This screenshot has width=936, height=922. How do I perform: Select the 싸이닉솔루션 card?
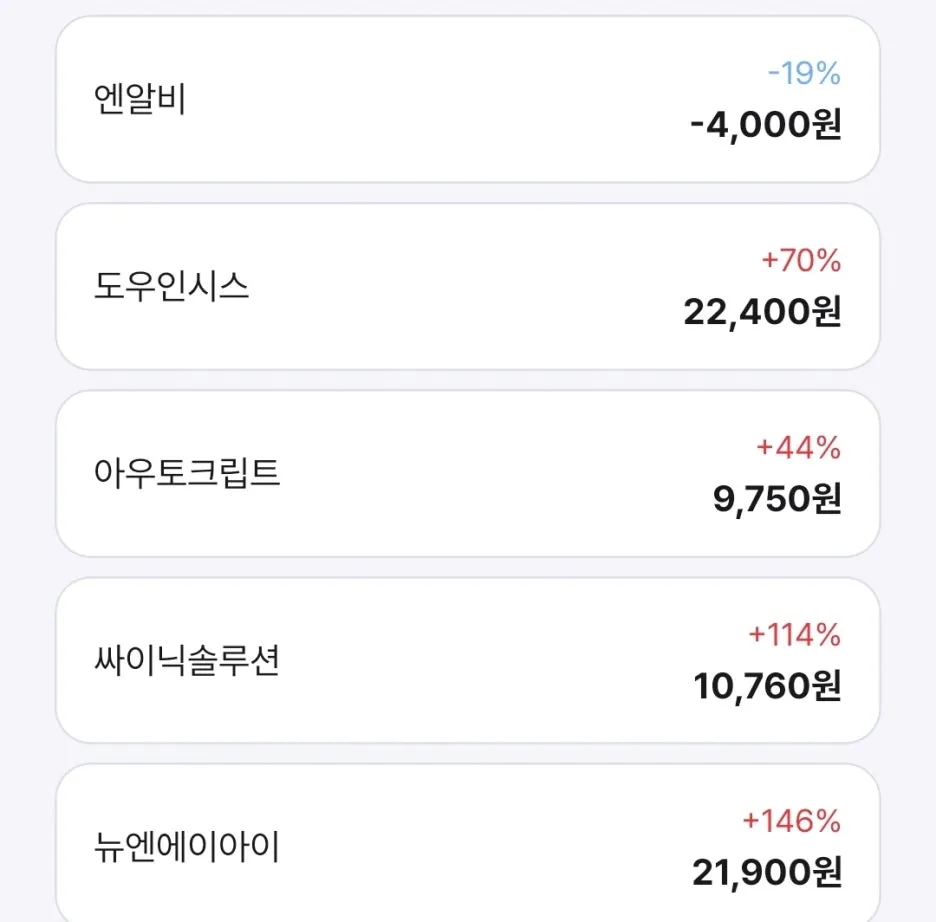[x=468, y=662]
